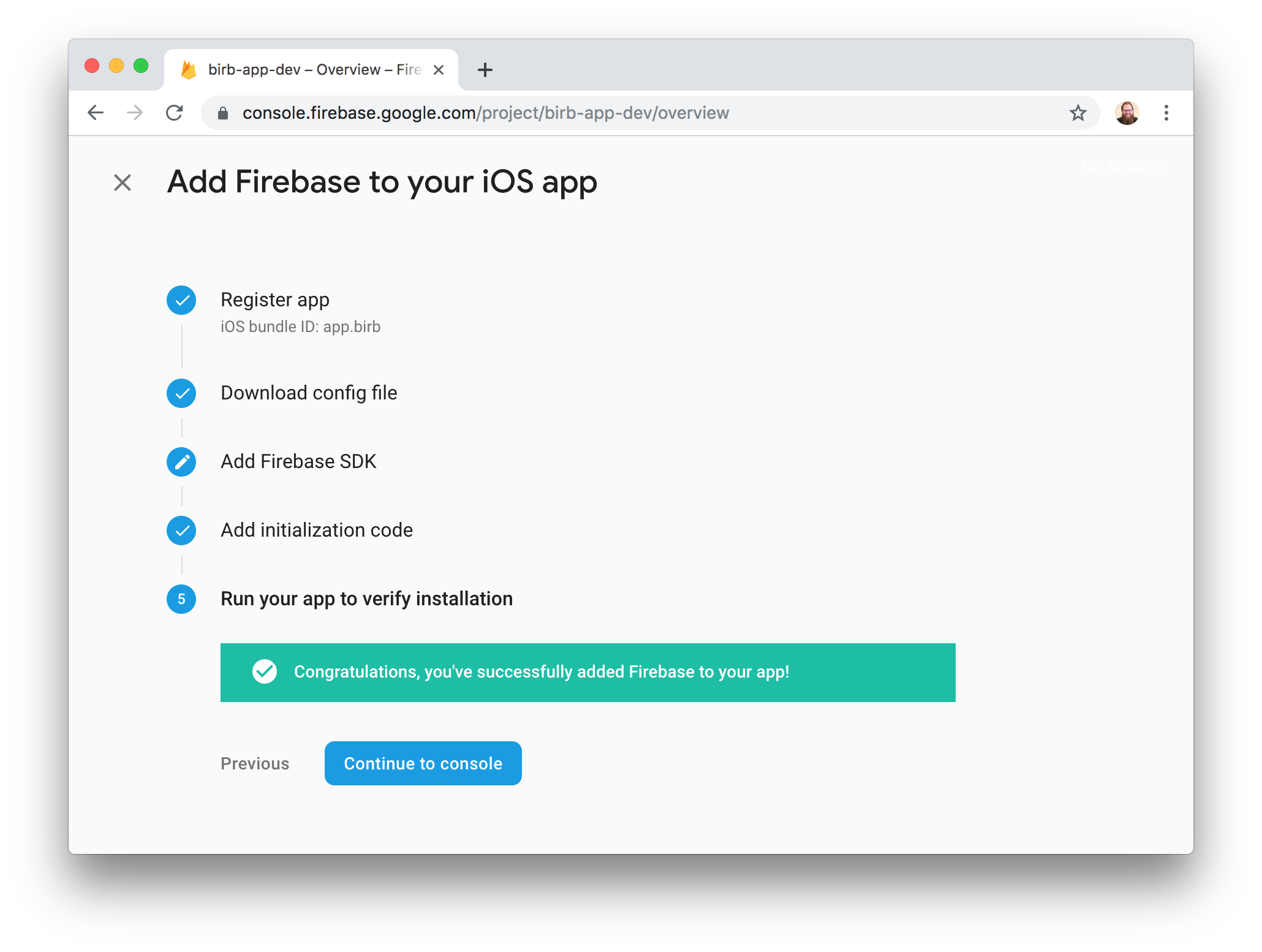This screenshot has height=952, width=1262.
Task: Click the browser back navigation arrow
Action: point(96,113)
